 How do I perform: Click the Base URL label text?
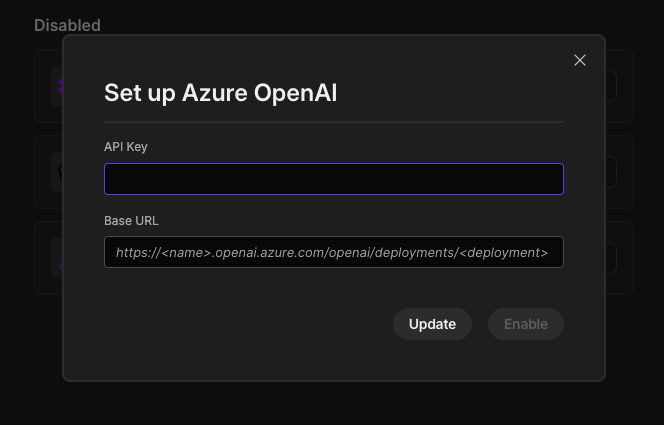[x=131, y=221]
